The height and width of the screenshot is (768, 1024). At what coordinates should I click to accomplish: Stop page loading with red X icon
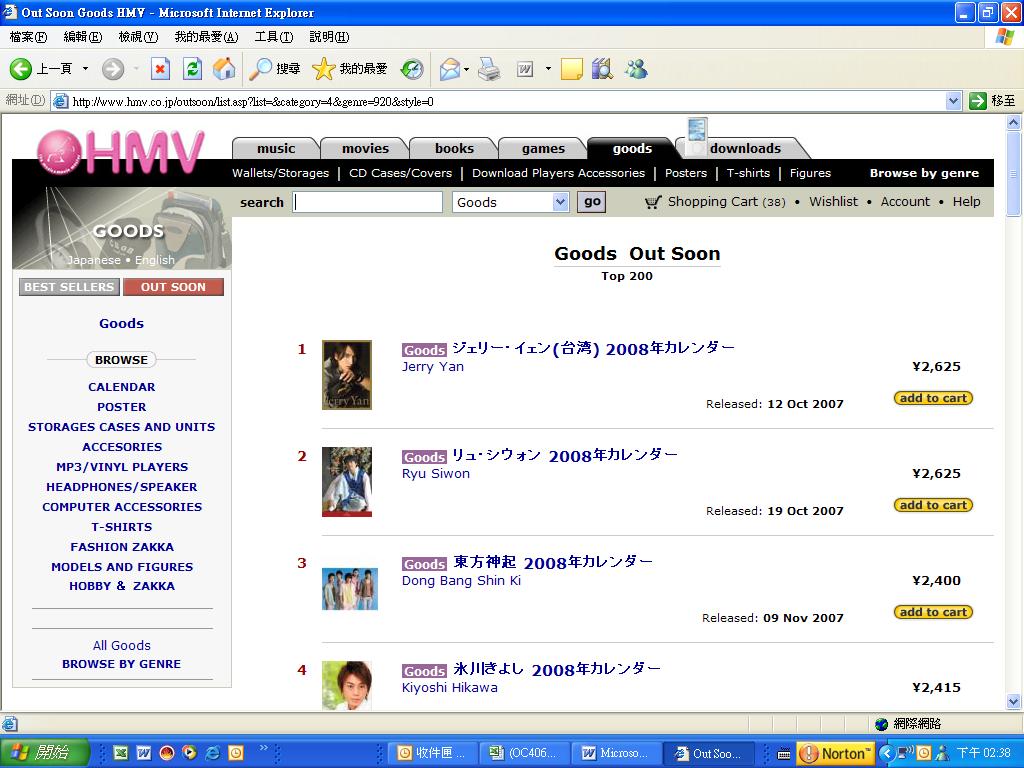coord(160,69)
